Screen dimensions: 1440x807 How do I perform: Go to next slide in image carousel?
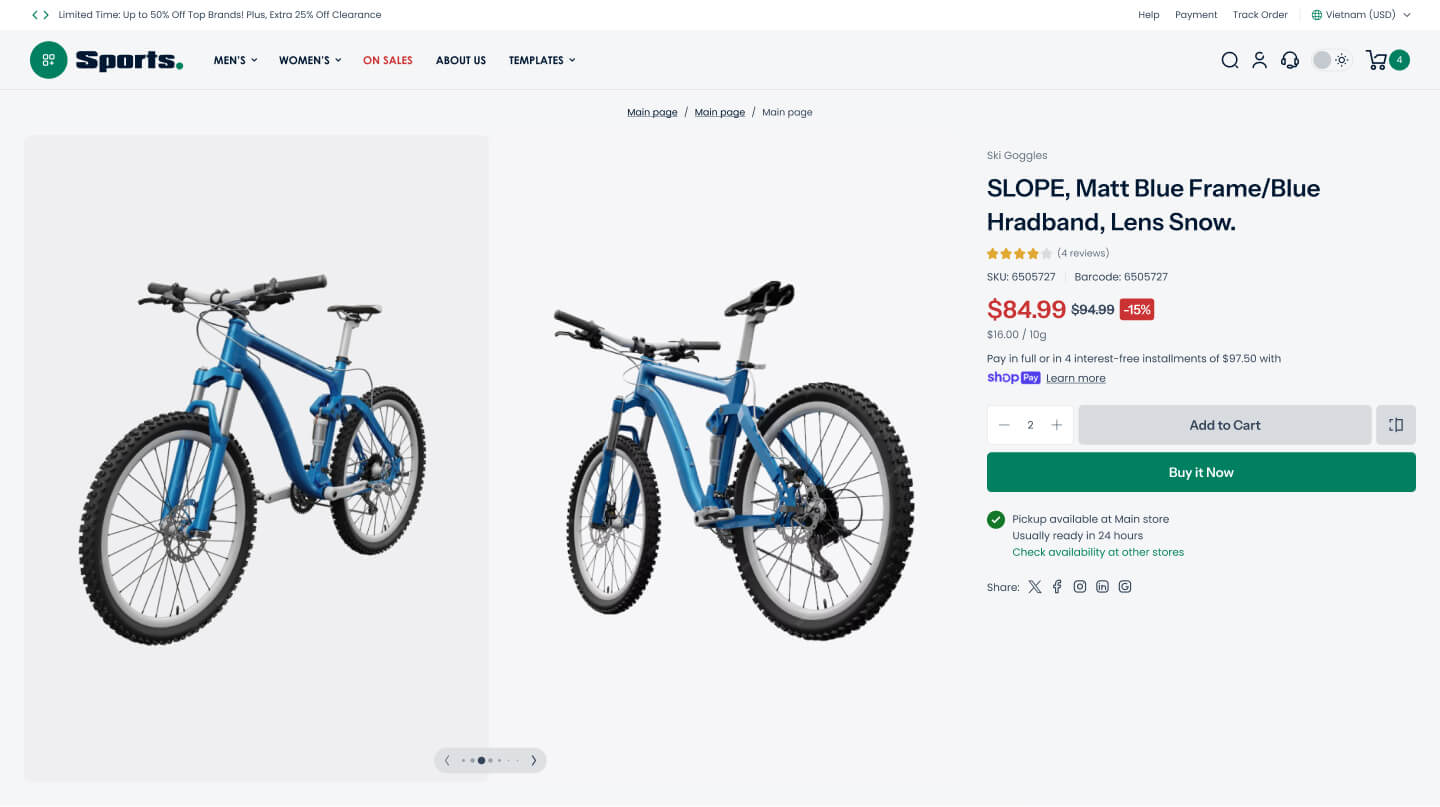tap(534, 761)
